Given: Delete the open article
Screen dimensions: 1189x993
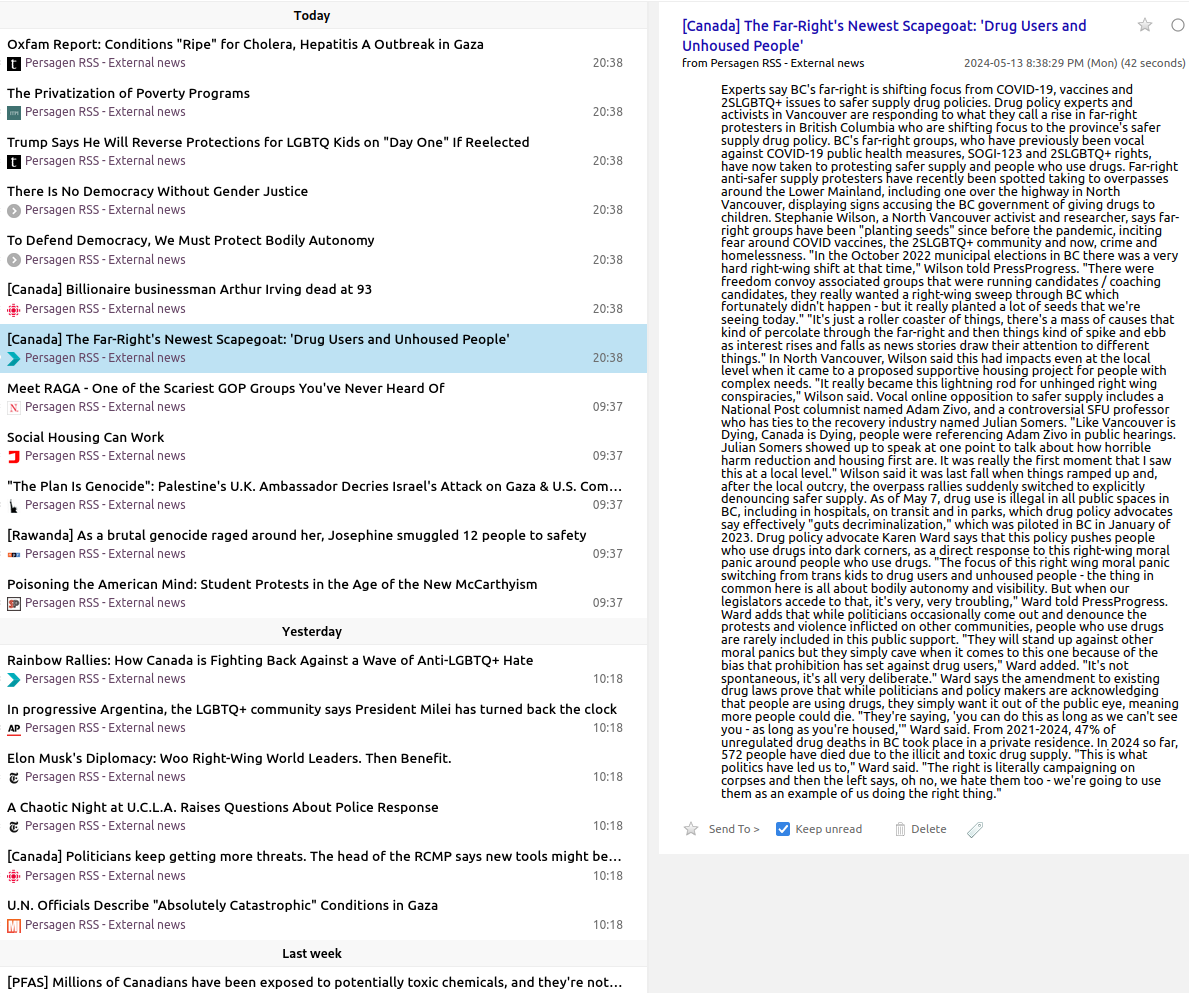Looking at the screenshot, I should (x=928, y=829).
